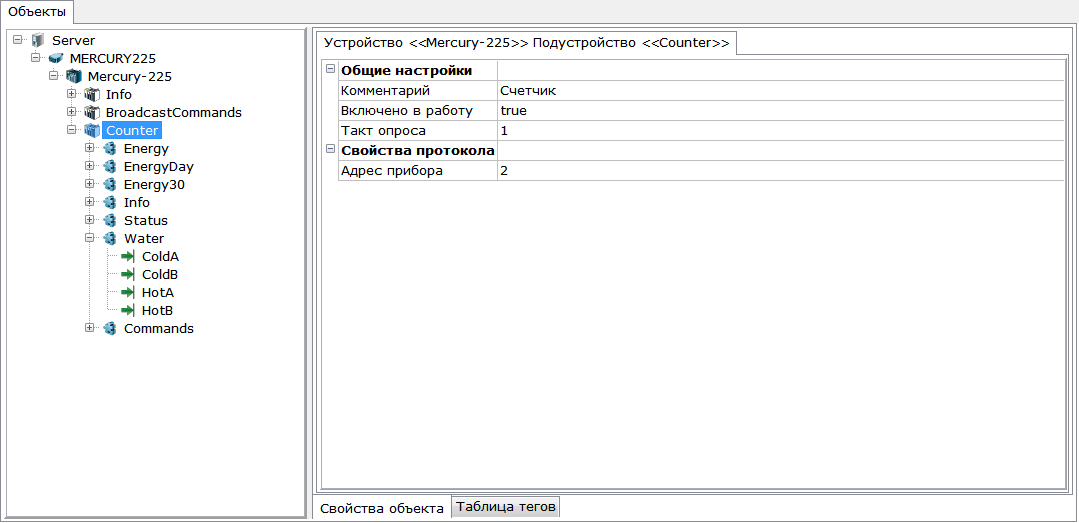Select the Commands group icon

(109, 328)
